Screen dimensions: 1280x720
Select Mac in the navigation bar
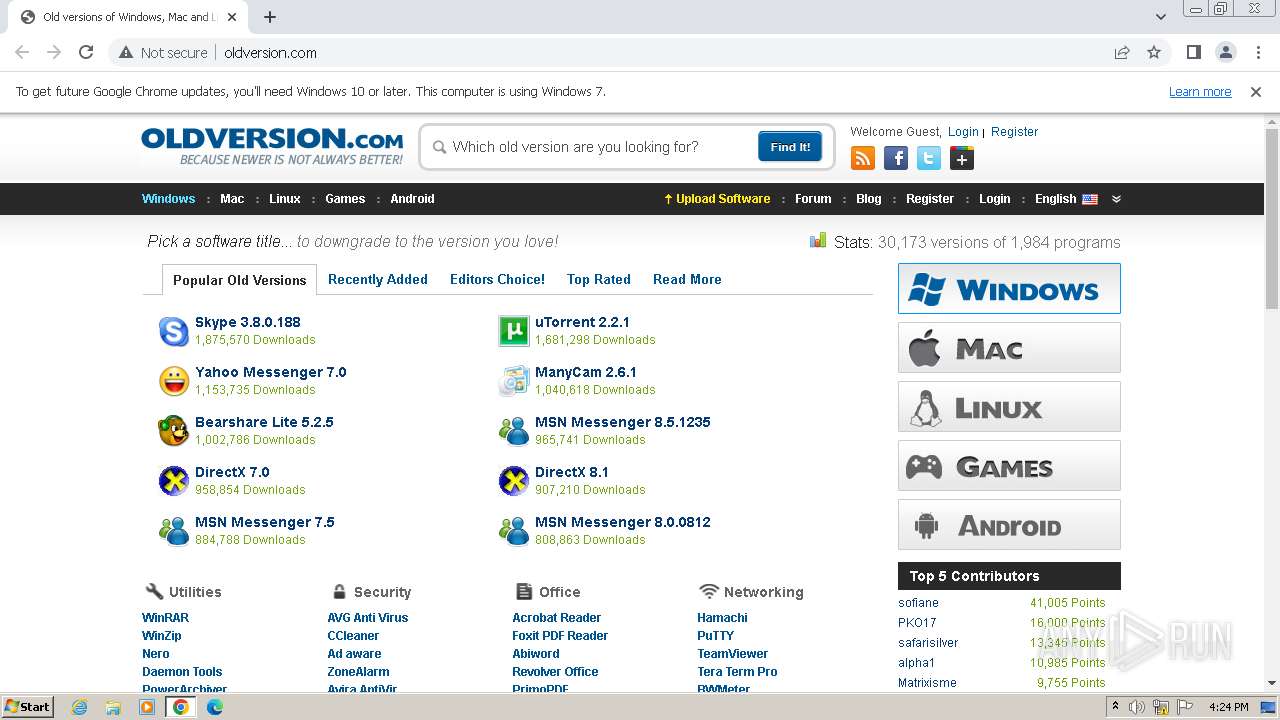(x=232, y=199)
